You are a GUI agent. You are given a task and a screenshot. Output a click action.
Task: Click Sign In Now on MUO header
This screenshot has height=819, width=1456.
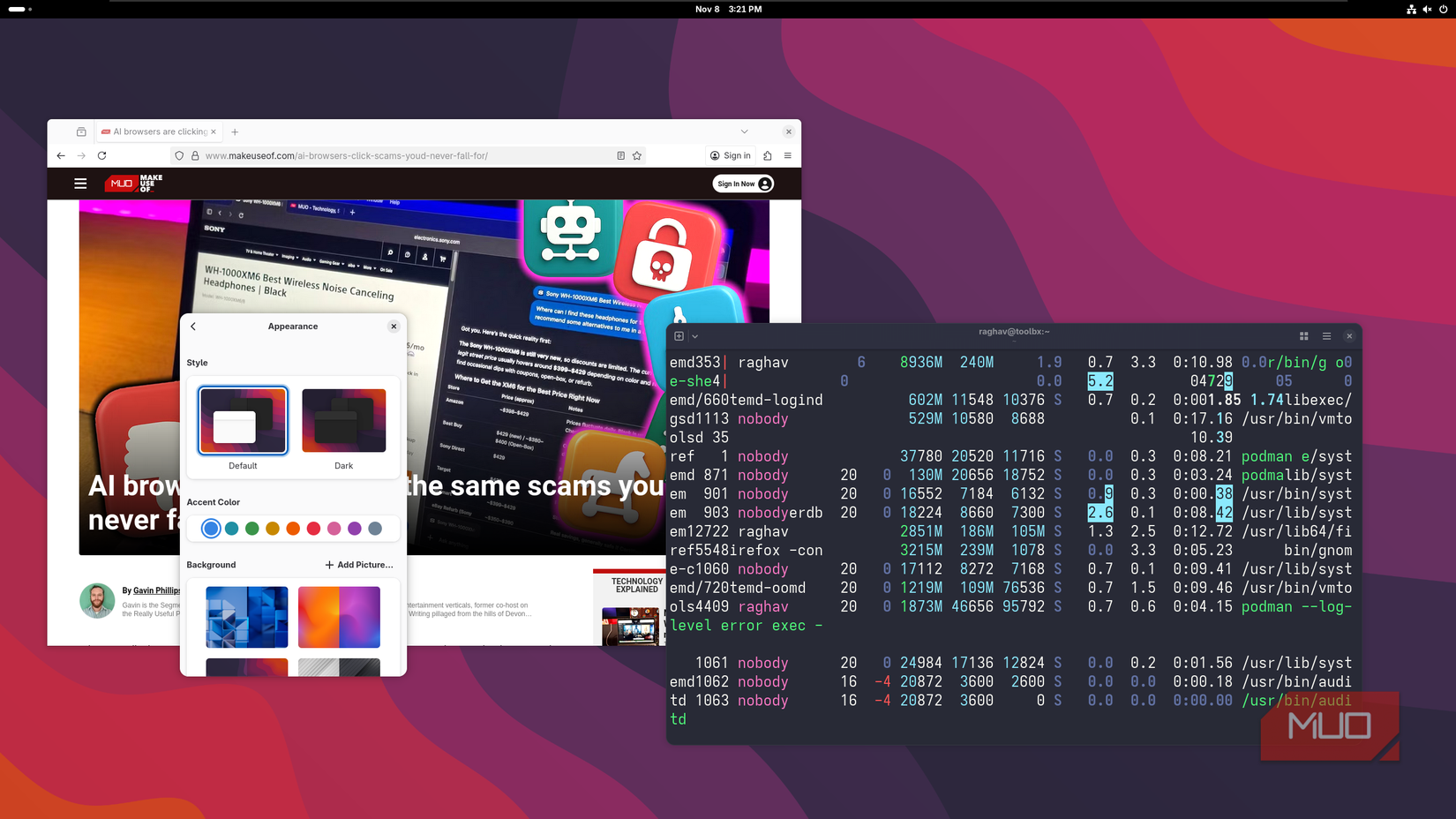coord(744,184)
